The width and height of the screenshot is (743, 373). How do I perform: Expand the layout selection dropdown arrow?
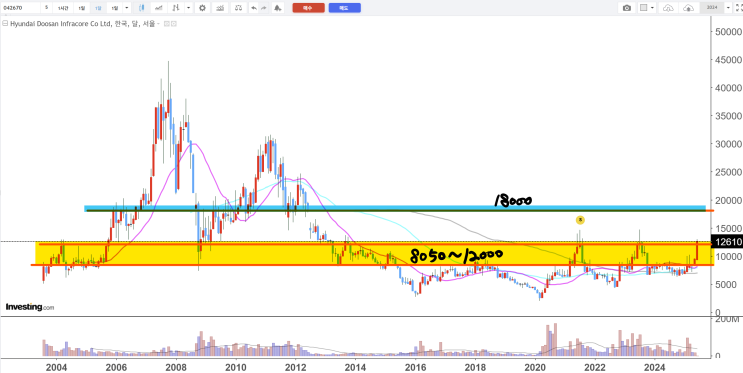click(x=653, y=8)
